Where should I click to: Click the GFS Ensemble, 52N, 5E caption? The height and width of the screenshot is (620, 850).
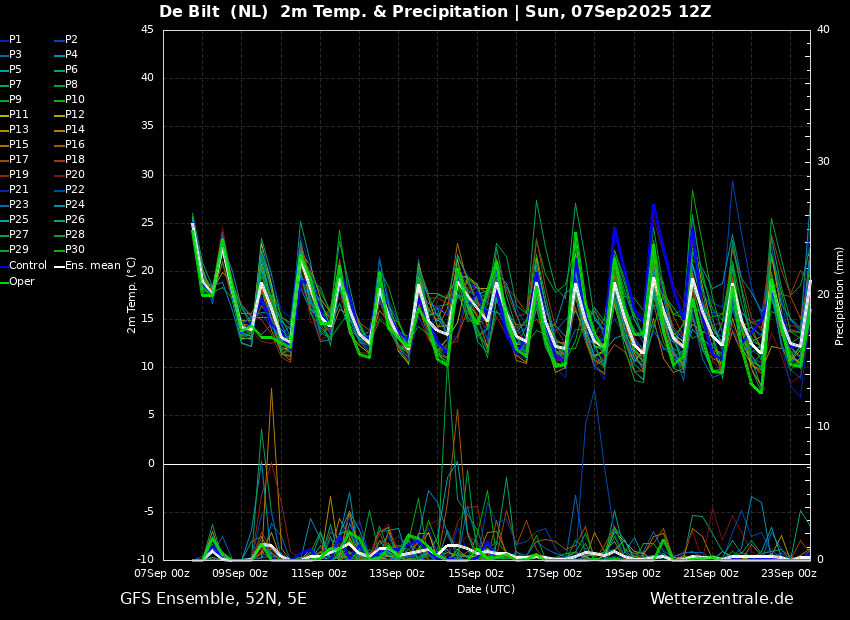point(214,599)
